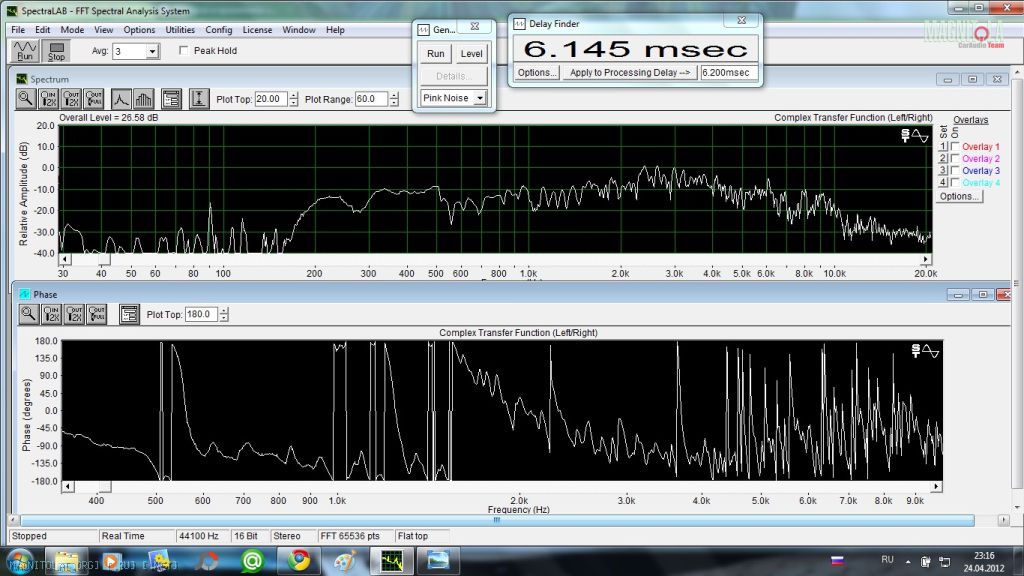
Task: Open Spectrum plot settings icon
Action: click(x=171, y=99)
